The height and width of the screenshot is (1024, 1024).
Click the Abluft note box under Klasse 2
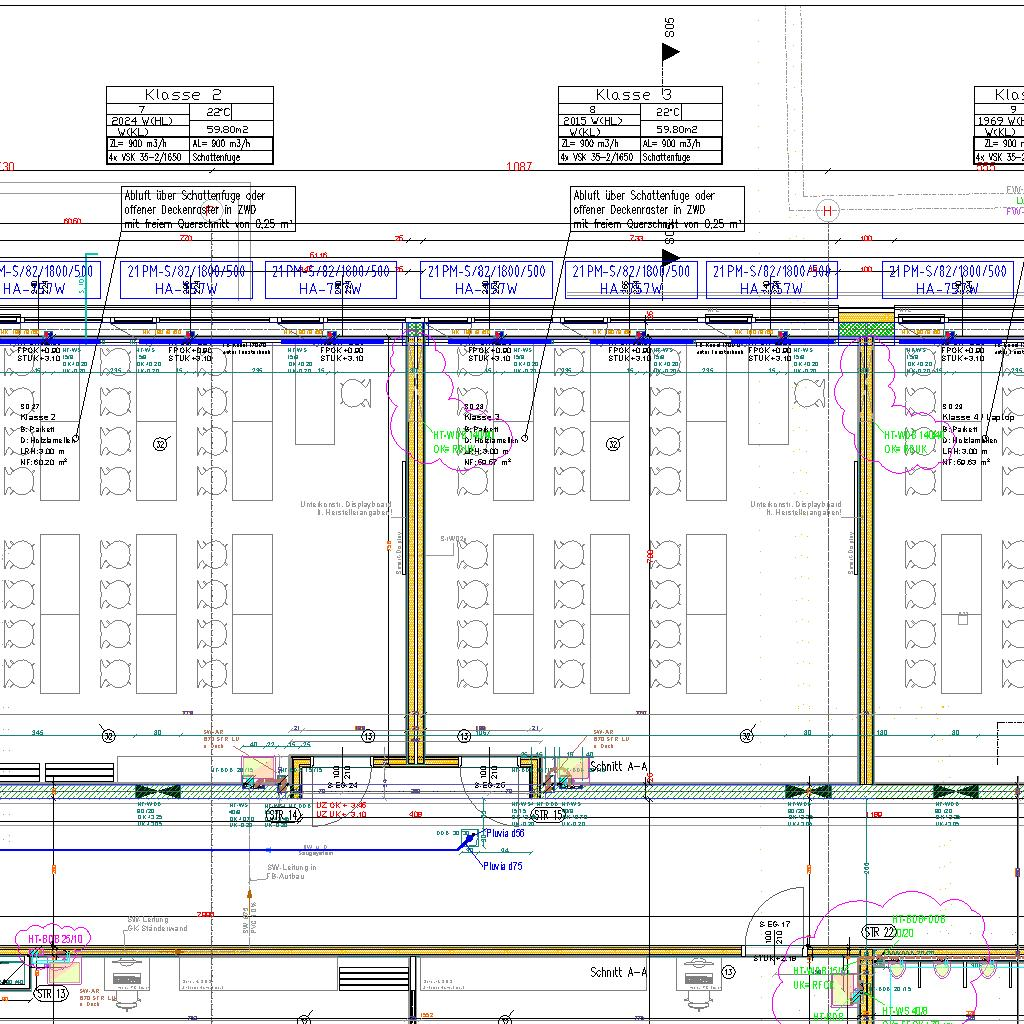coord(208,209)
